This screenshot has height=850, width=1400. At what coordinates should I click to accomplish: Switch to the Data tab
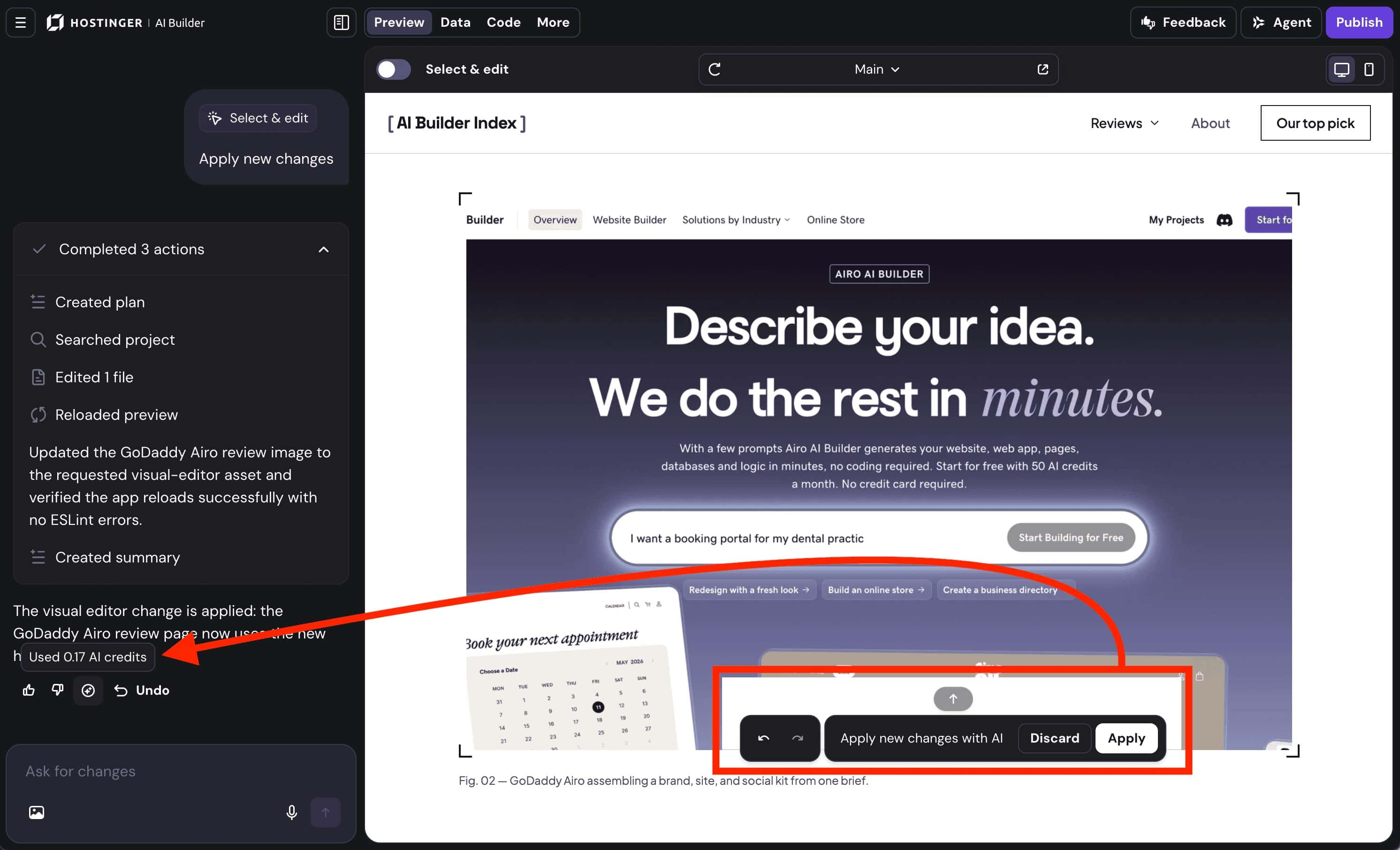click(455, 22)
